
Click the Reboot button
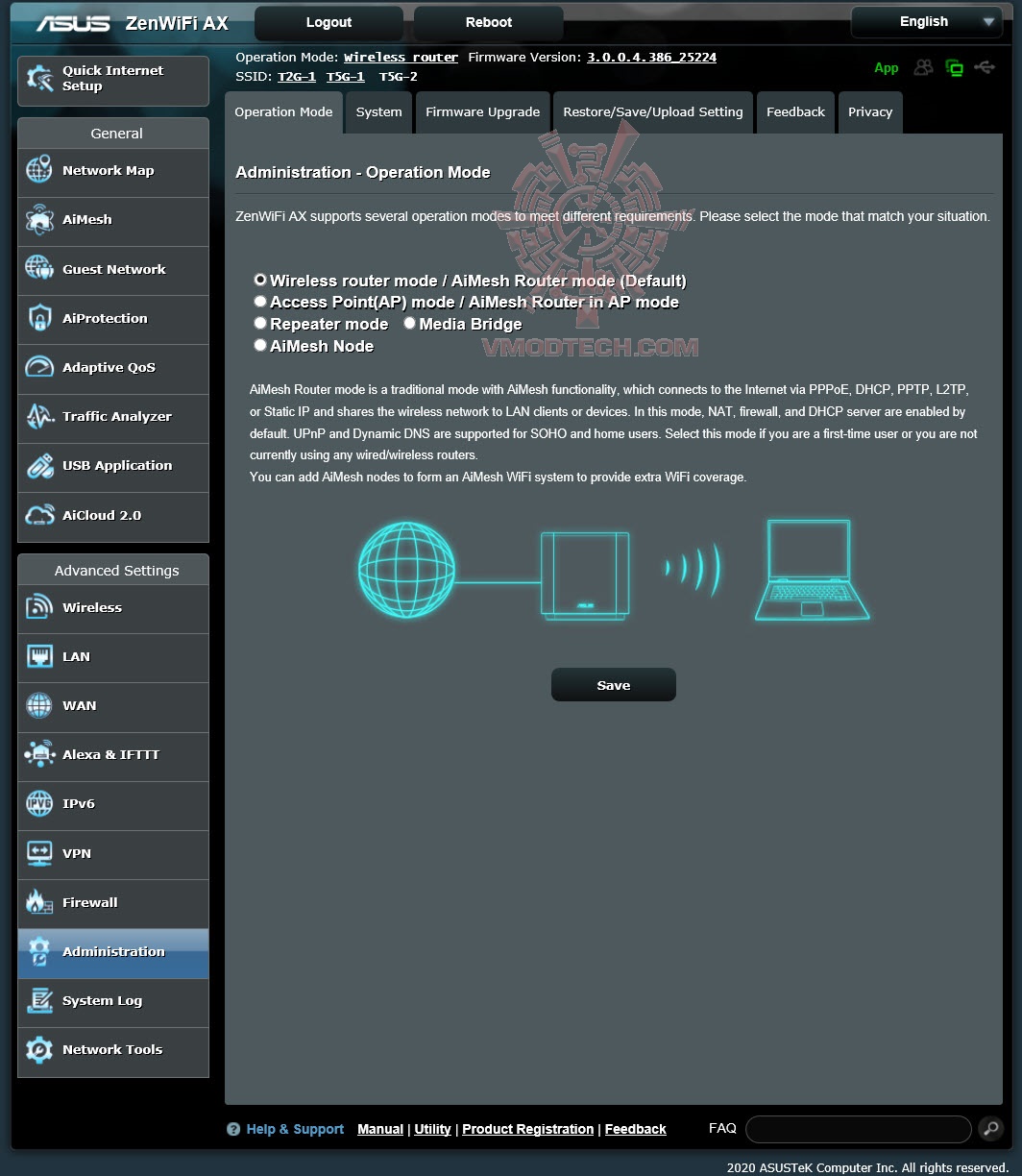pos(488,22)
